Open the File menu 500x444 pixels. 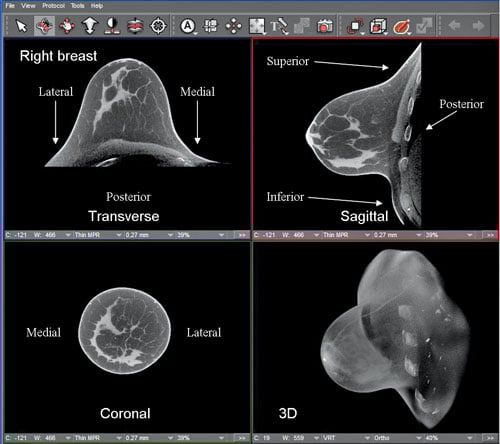10,6
